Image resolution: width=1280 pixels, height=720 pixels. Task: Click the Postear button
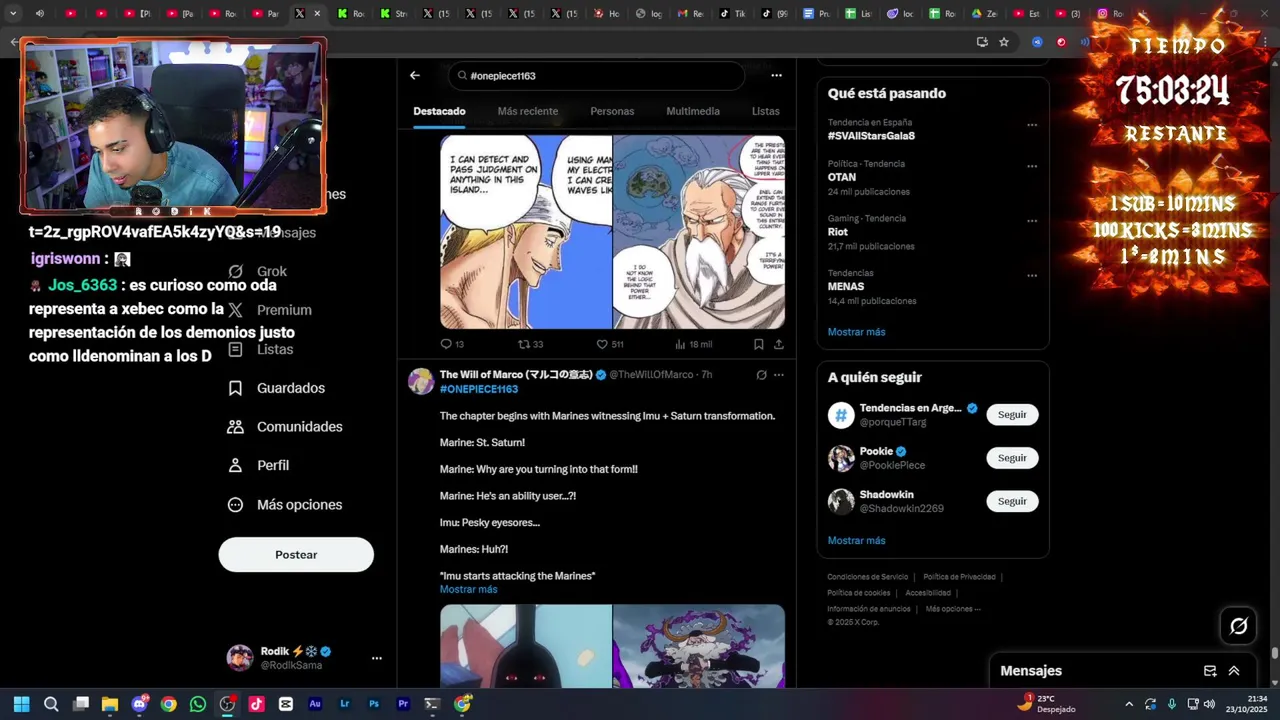[x=296, y=555]
